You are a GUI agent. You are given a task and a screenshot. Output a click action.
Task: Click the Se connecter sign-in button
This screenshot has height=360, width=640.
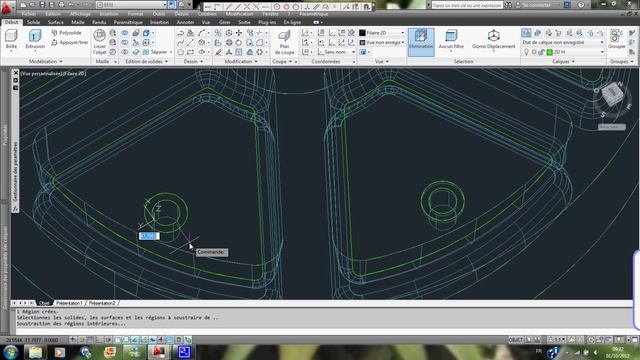click(536, 5)
